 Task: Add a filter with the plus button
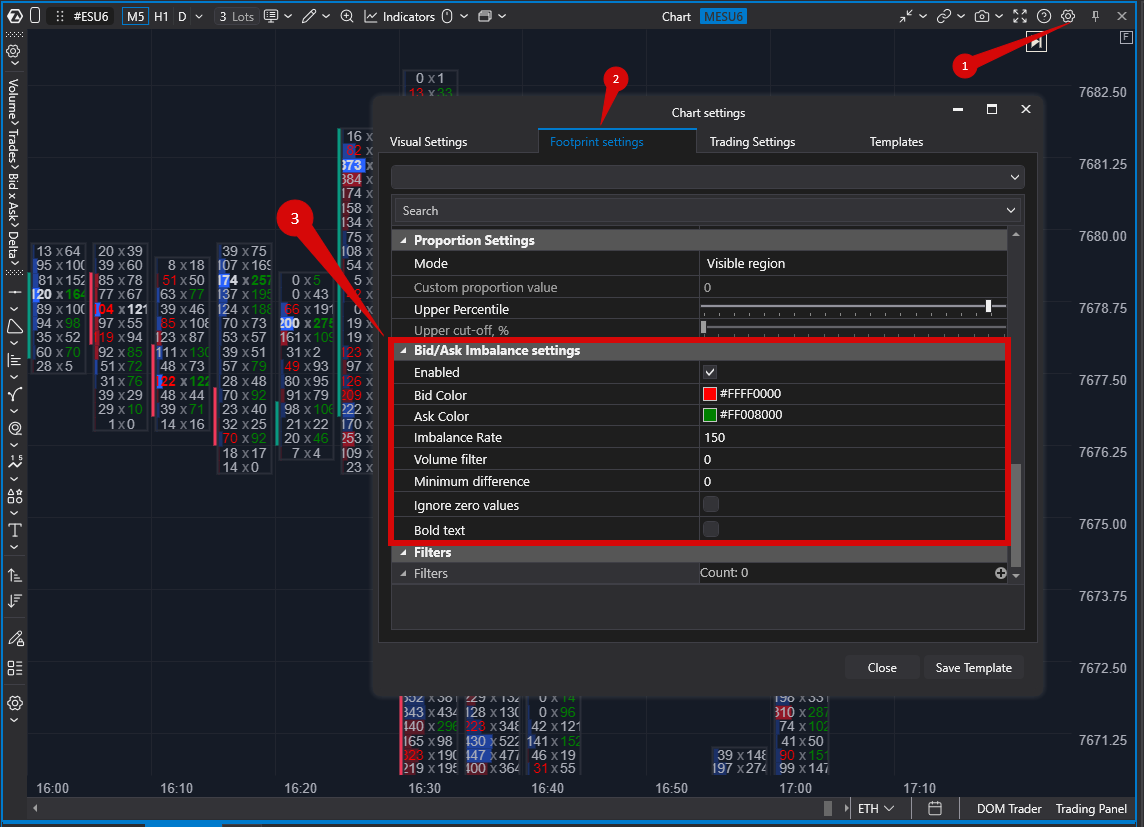(1000, 573)
